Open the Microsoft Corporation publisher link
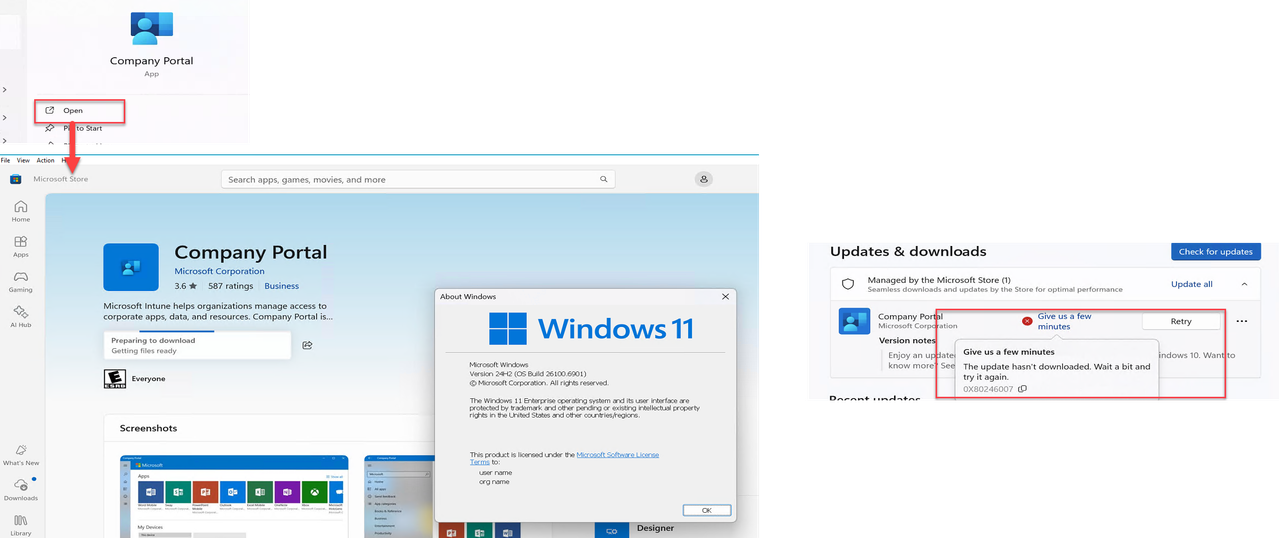Viewport: 1279px width, 538px height. pyautogui.click(x=219, y=271)
